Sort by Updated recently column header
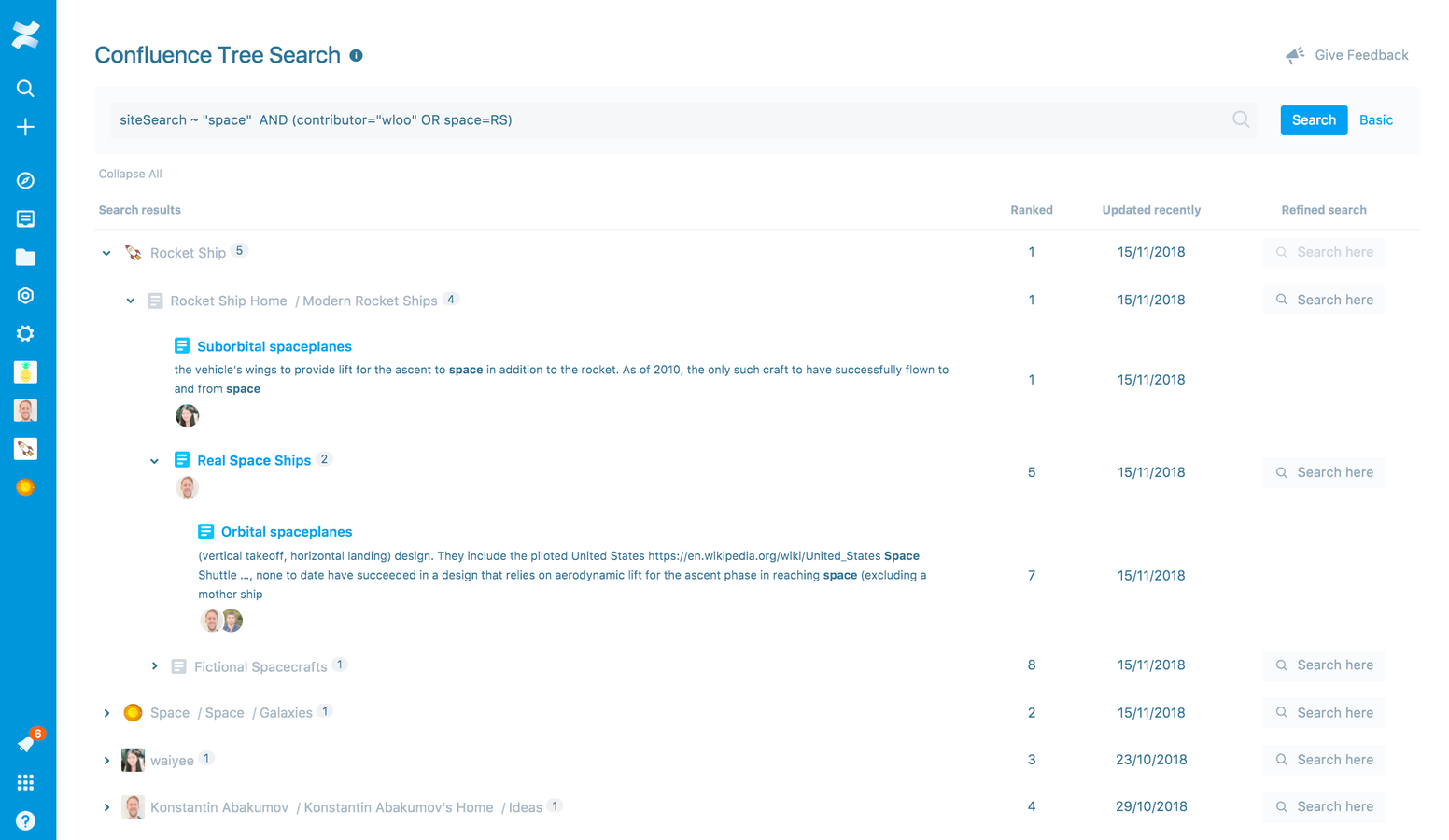This screenshot has width=1449, height=840. point(1151,210)
